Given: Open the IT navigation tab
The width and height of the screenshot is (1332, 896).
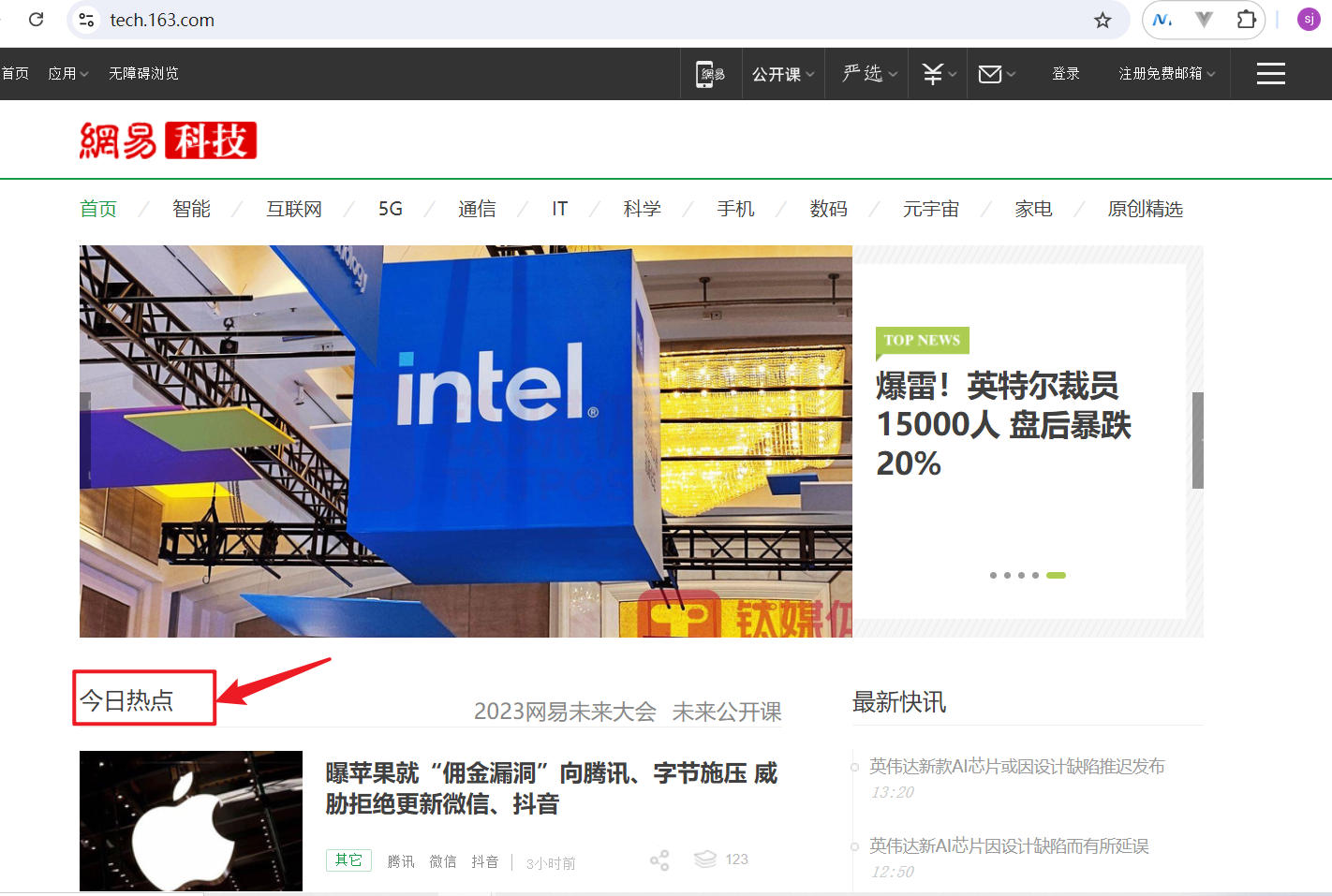Looking at the screenshot, I should pos(559,209).
